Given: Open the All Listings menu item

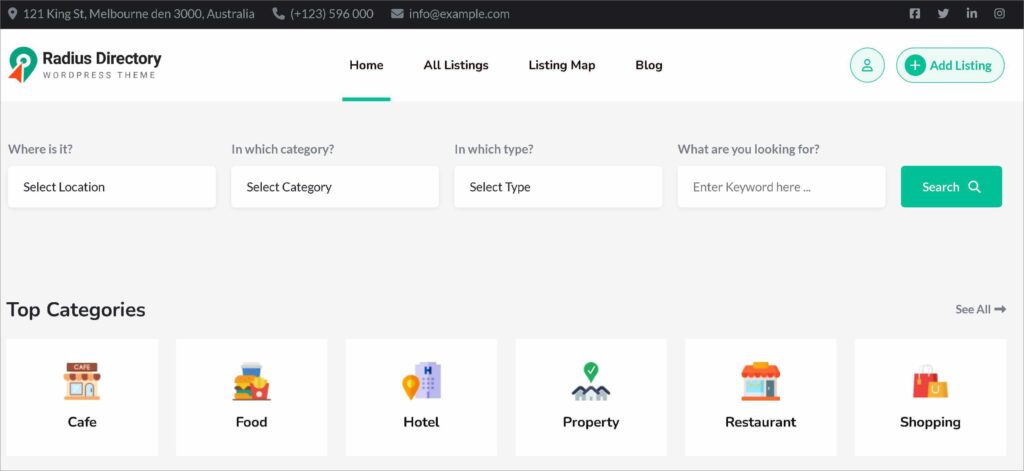Looking at the screenshot, I should coord(456,65).
